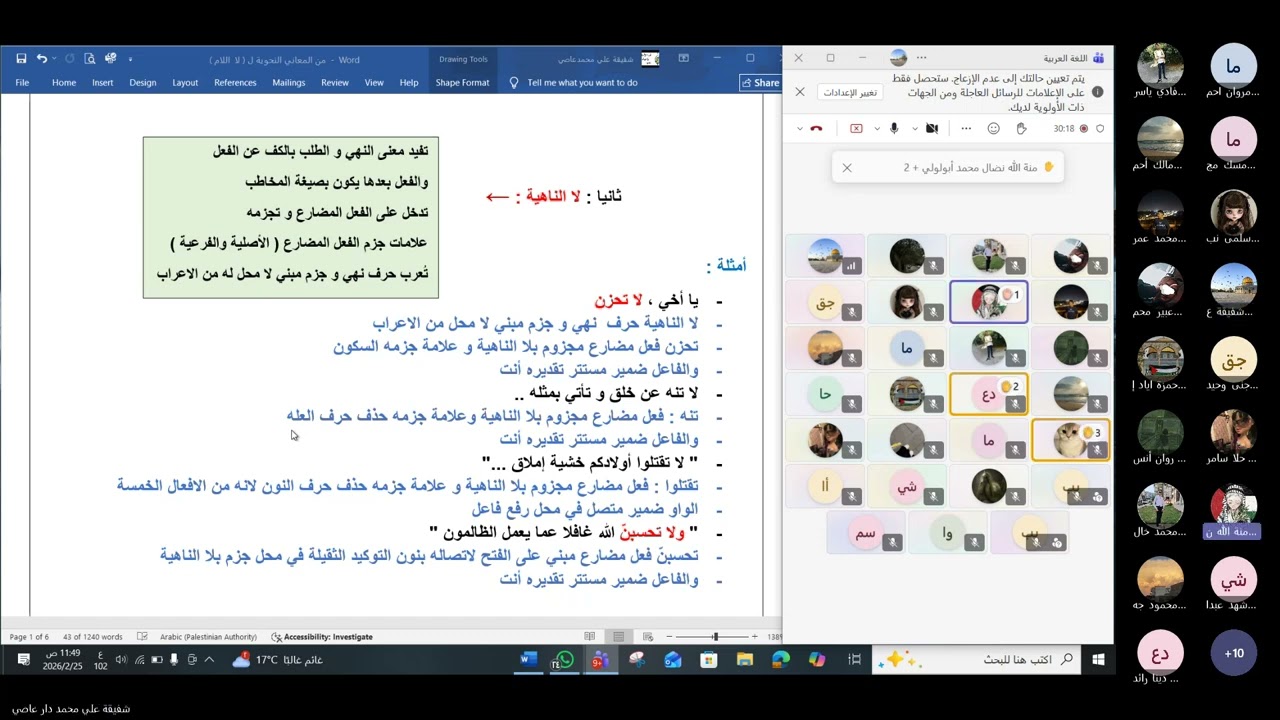The image size is (1280, 720).
Task: Click the proofing check icon in status bar
Action: click(142, 637)
